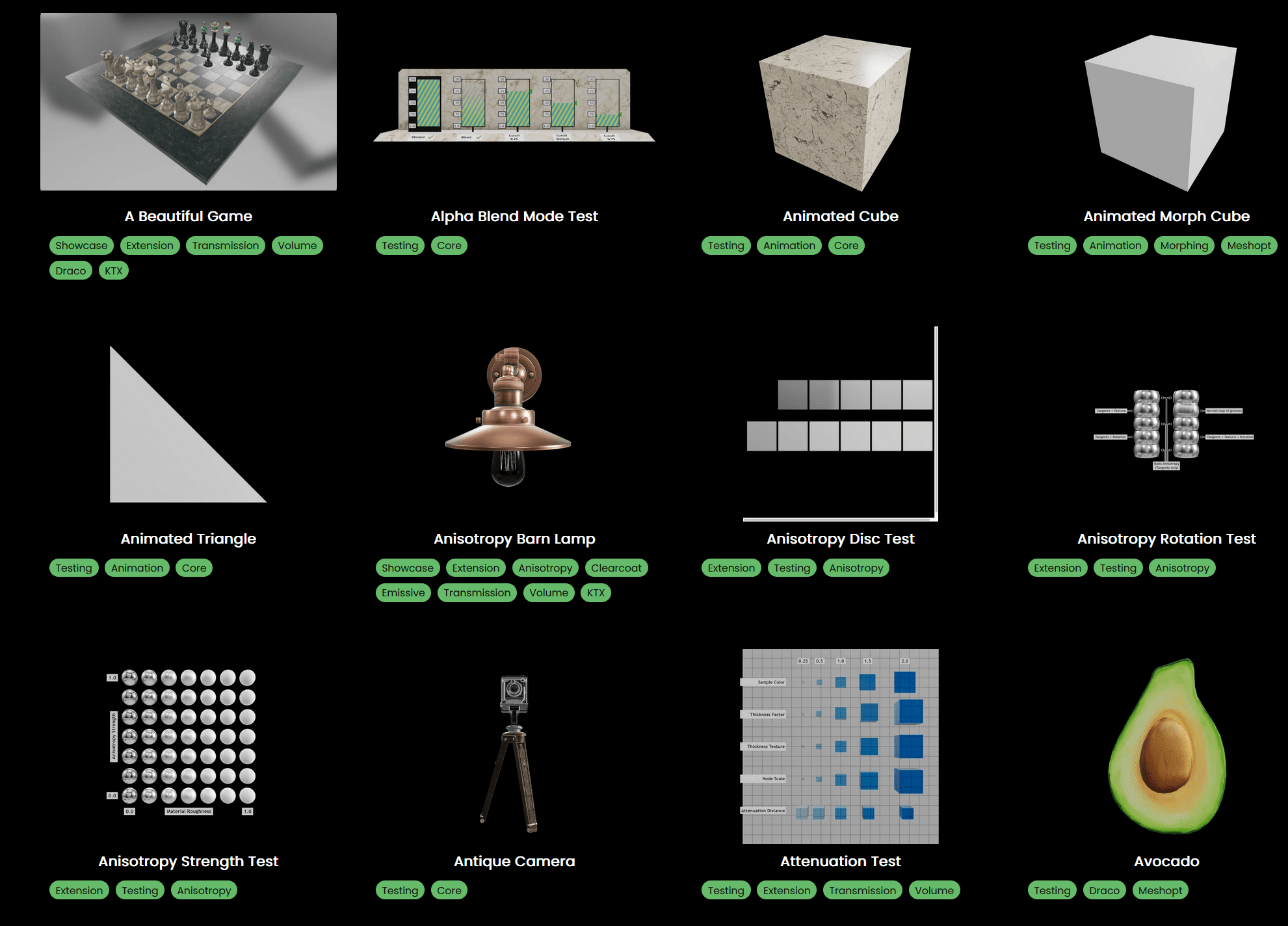This screenshot has height=926, width=1288.
Task: Click the Meshopt tag under Animated Morph Cube
Action: pos(1249,245)
